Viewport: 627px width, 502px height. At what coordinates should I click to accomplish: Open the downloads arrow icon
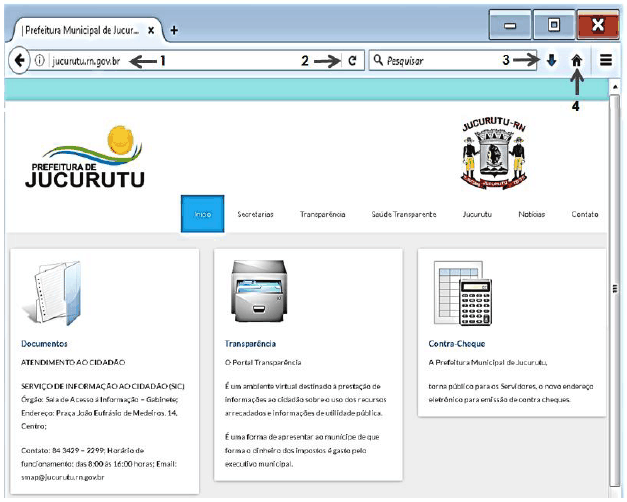(552, 60)
